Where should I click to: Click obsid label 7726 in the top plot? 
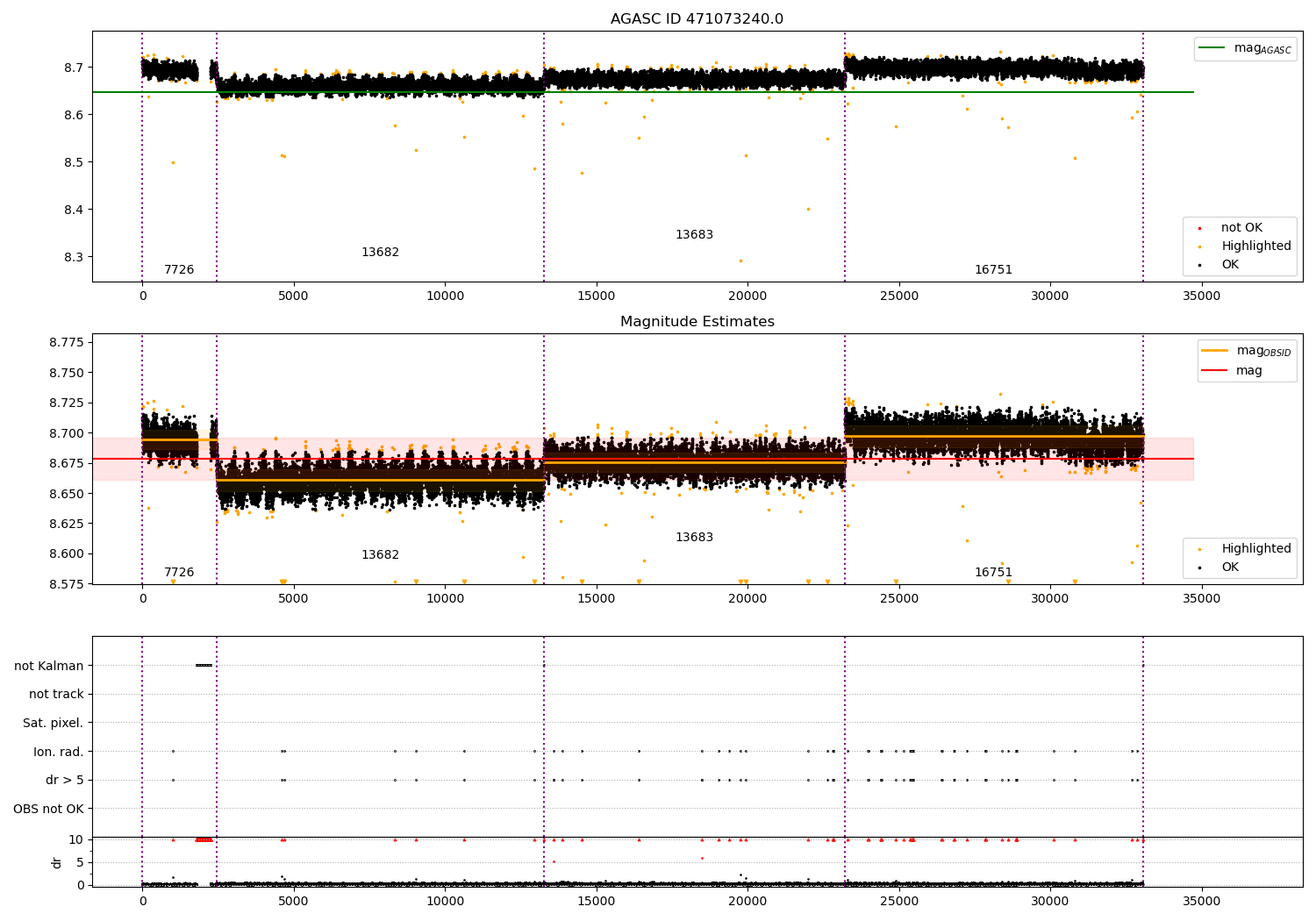(179, 270)
